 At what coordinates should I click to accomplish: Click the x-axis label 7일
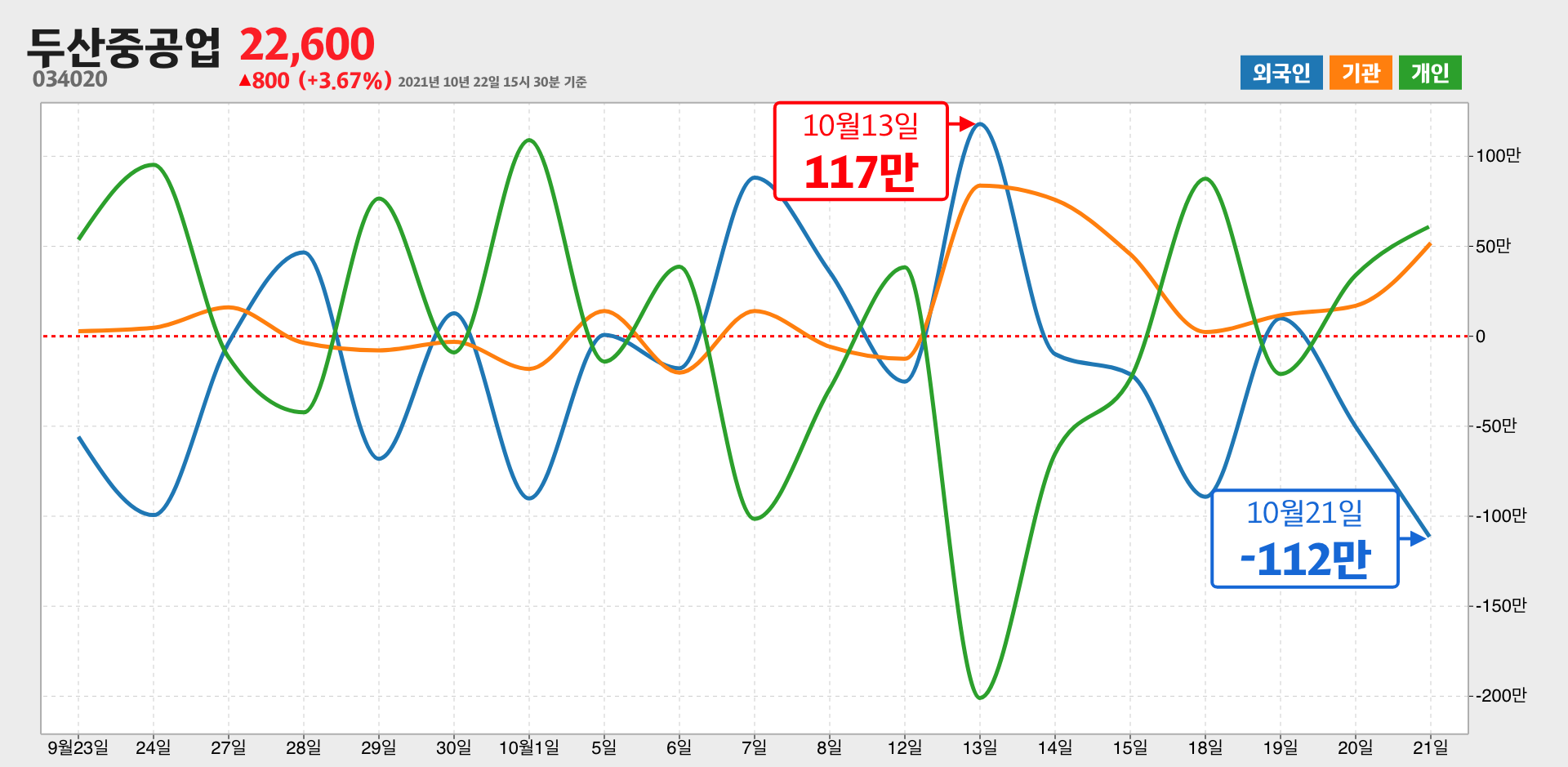point(755,747)
